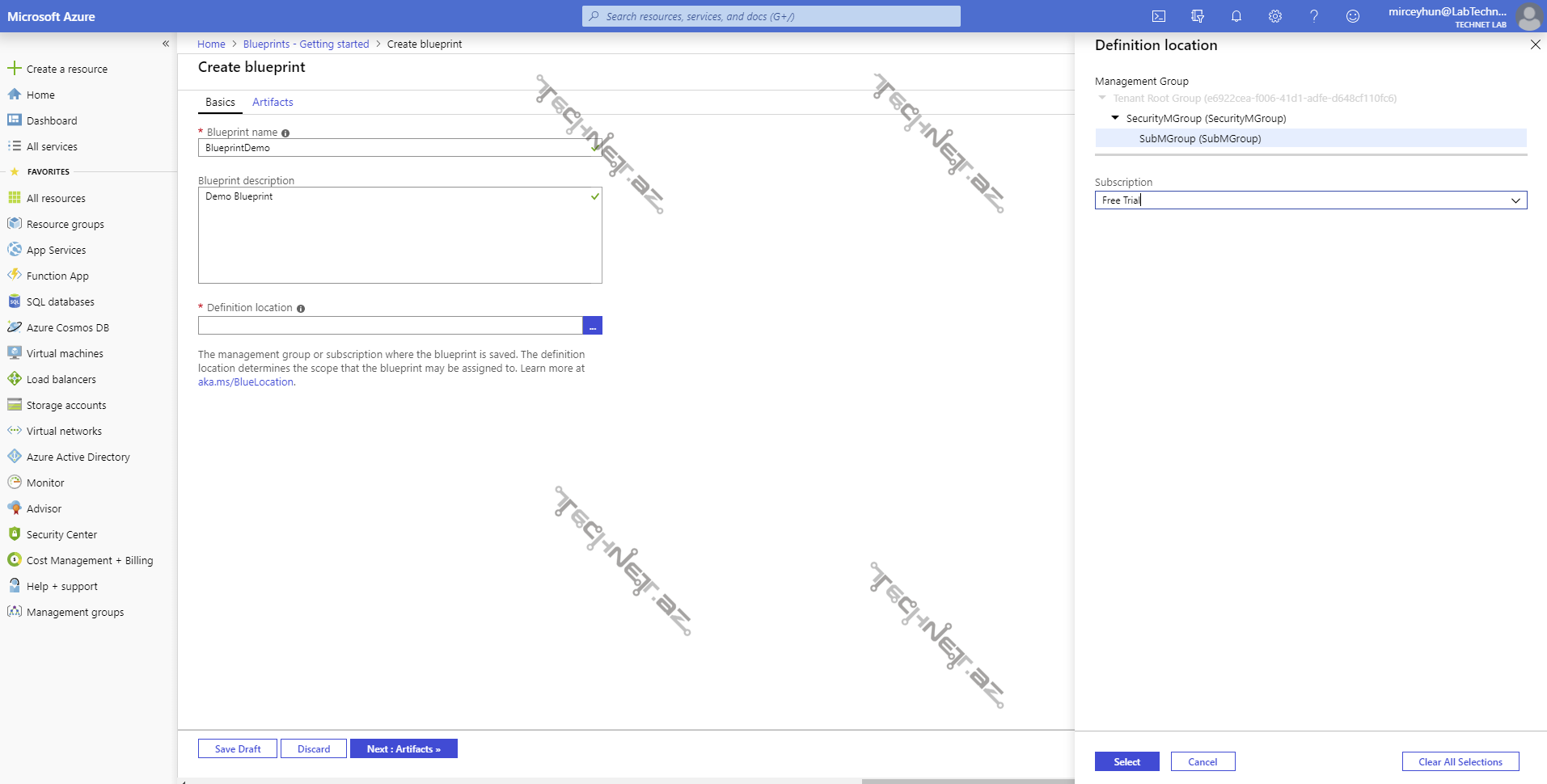Viewport: 1547px width, 784px height.
Task: Collapse the left sidebar menu
Action: (x=166, y=44)
